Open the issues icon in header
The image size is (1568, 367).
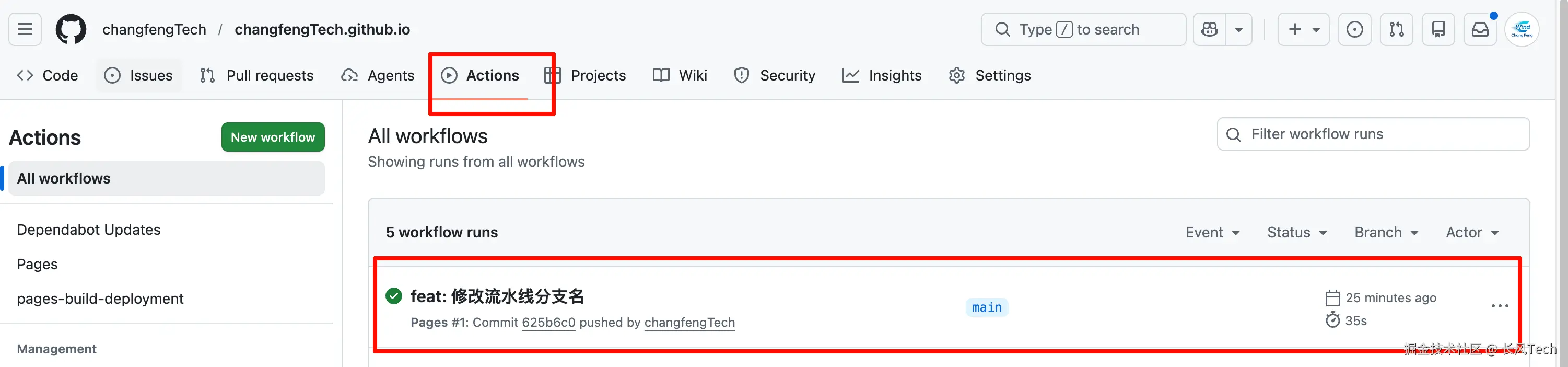[x=1354, y=29]
